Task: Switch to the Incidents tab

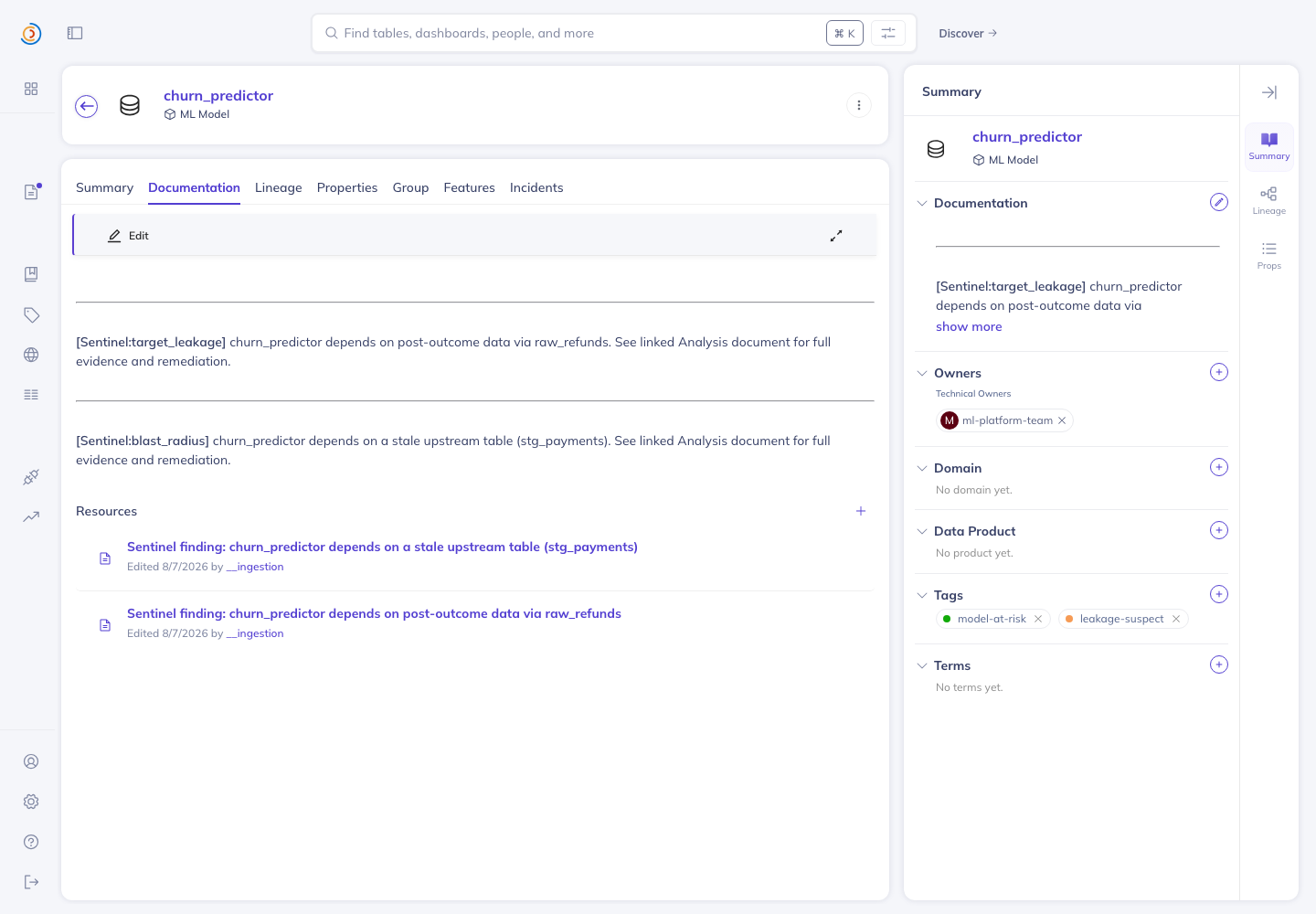Action: [536, 187]
